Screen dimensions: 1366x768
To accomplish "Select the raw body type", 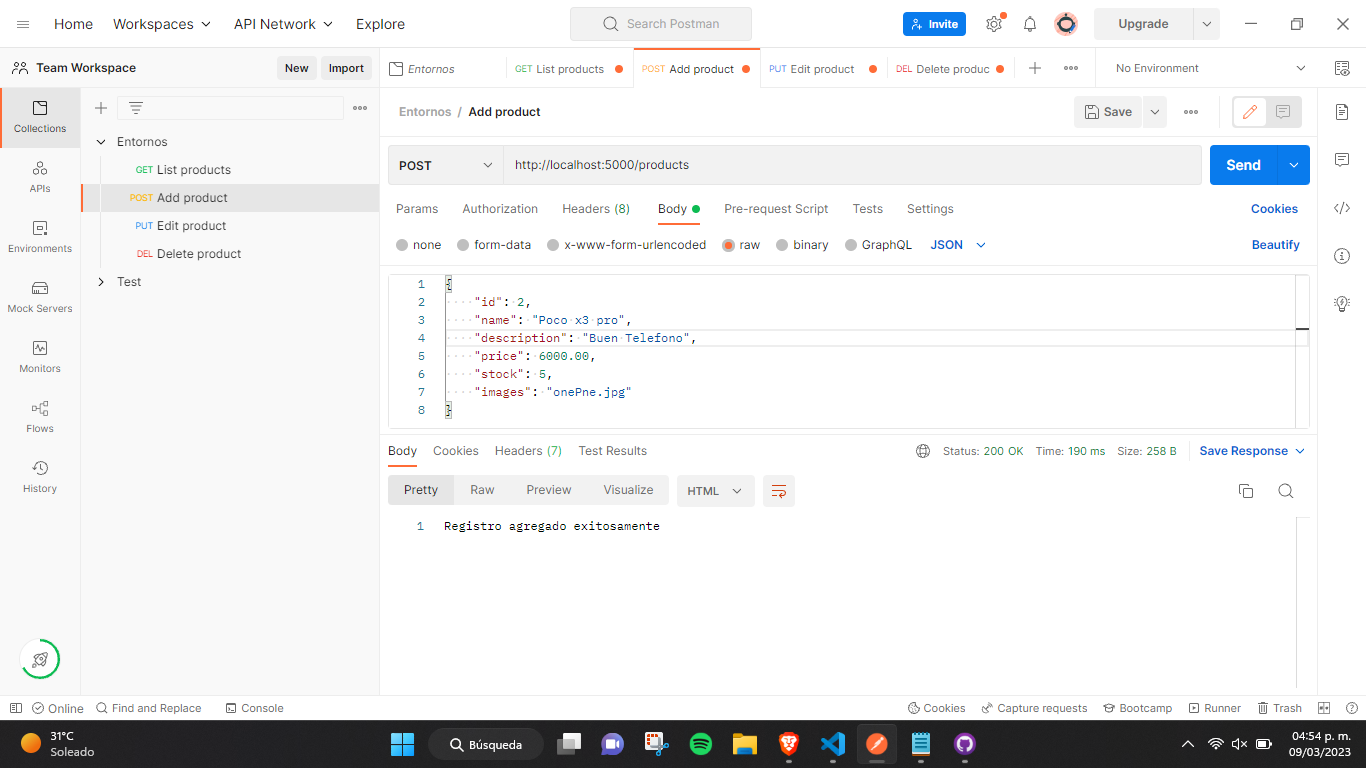I will pyautogui.click(x=728, y=245).
